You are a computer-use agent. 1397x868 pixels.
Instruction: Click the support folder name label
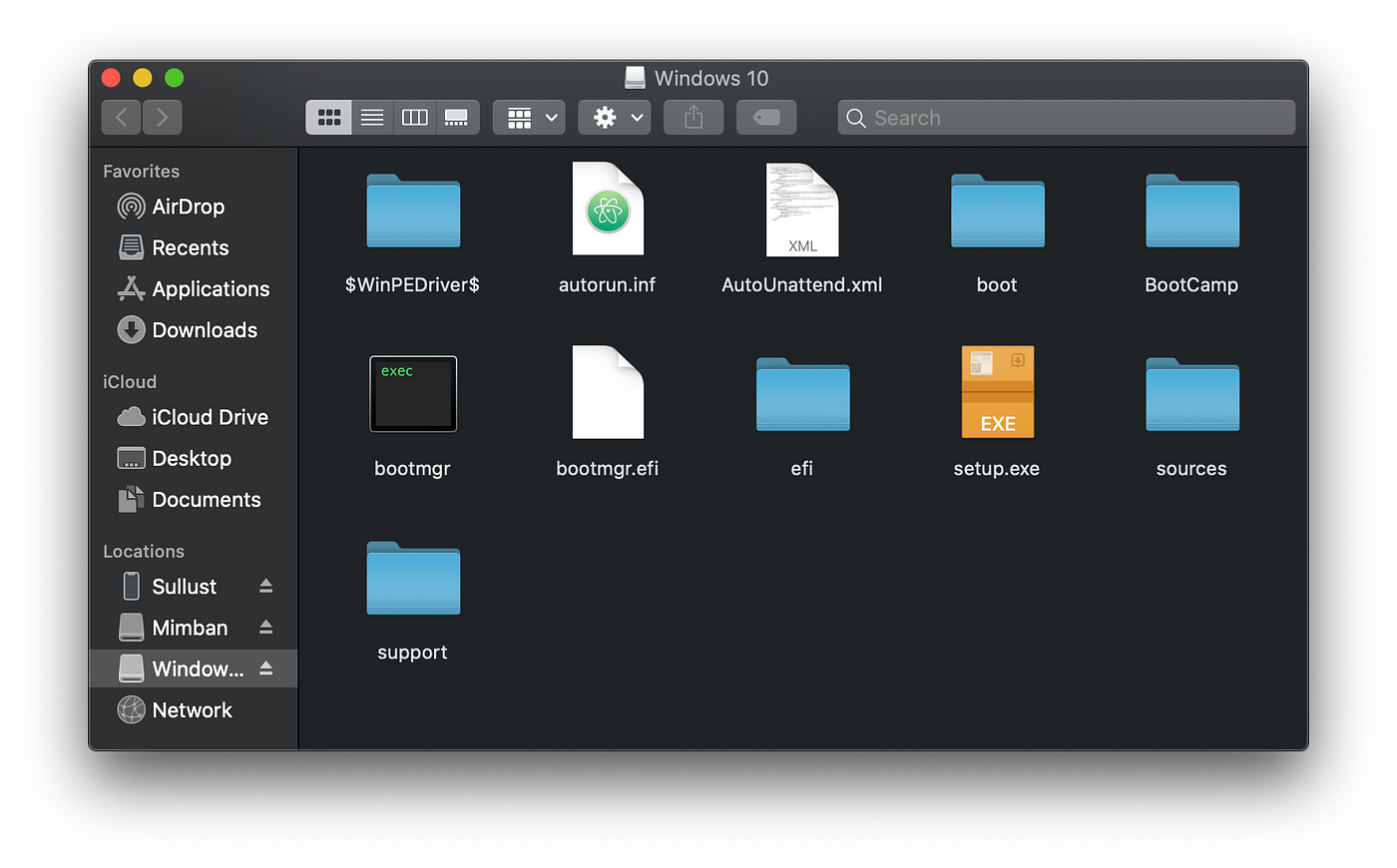[x=412, y=652]
